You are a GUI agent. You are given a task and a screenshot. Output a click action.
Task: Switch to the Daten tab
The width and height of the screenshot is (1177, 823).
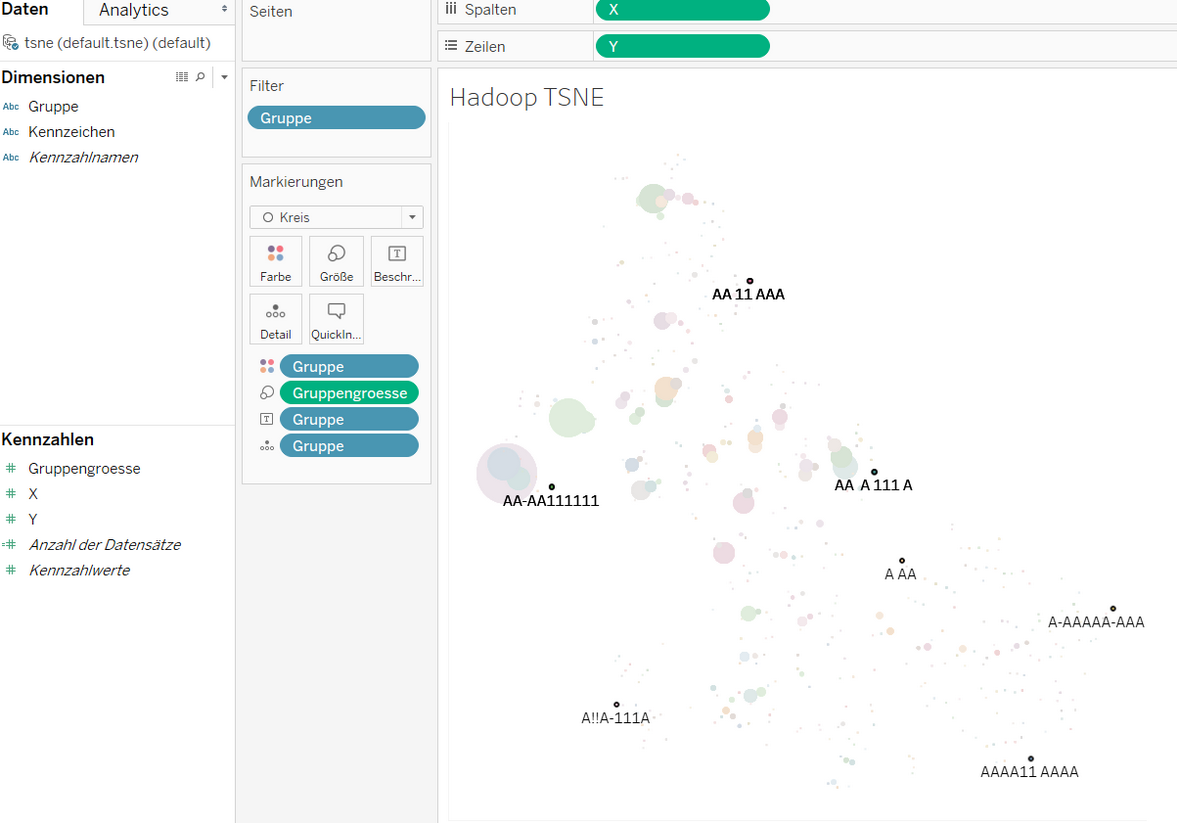coord(25,10)
